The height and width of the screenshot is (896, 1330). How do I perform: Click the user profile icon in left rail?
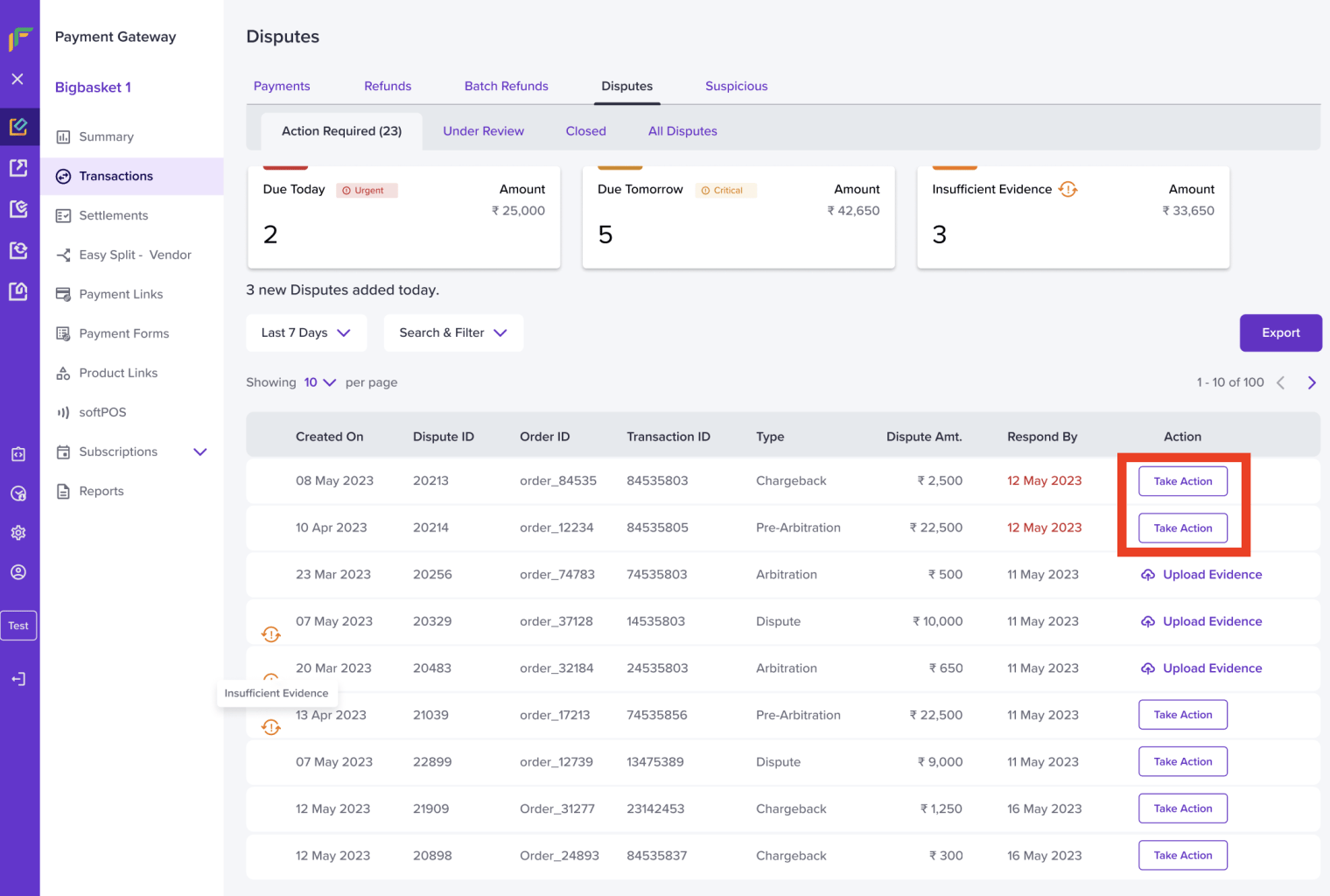click(x=18, y=572)
